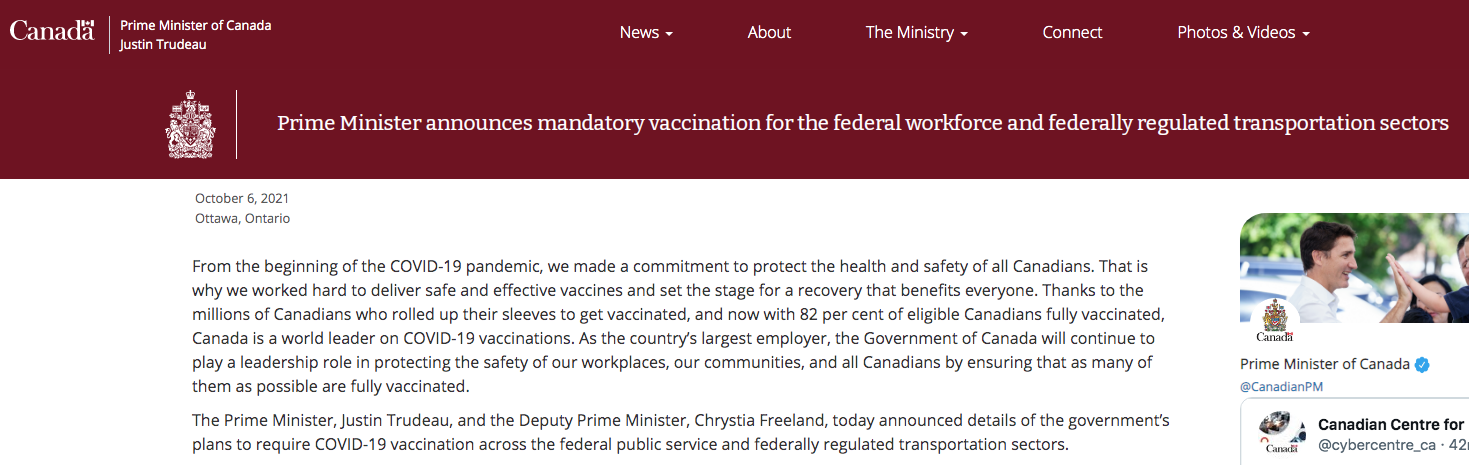Open the Connect menu item
This screenshot has width=1469, height=465.
pyautogui.click(x=1072, y=32)
